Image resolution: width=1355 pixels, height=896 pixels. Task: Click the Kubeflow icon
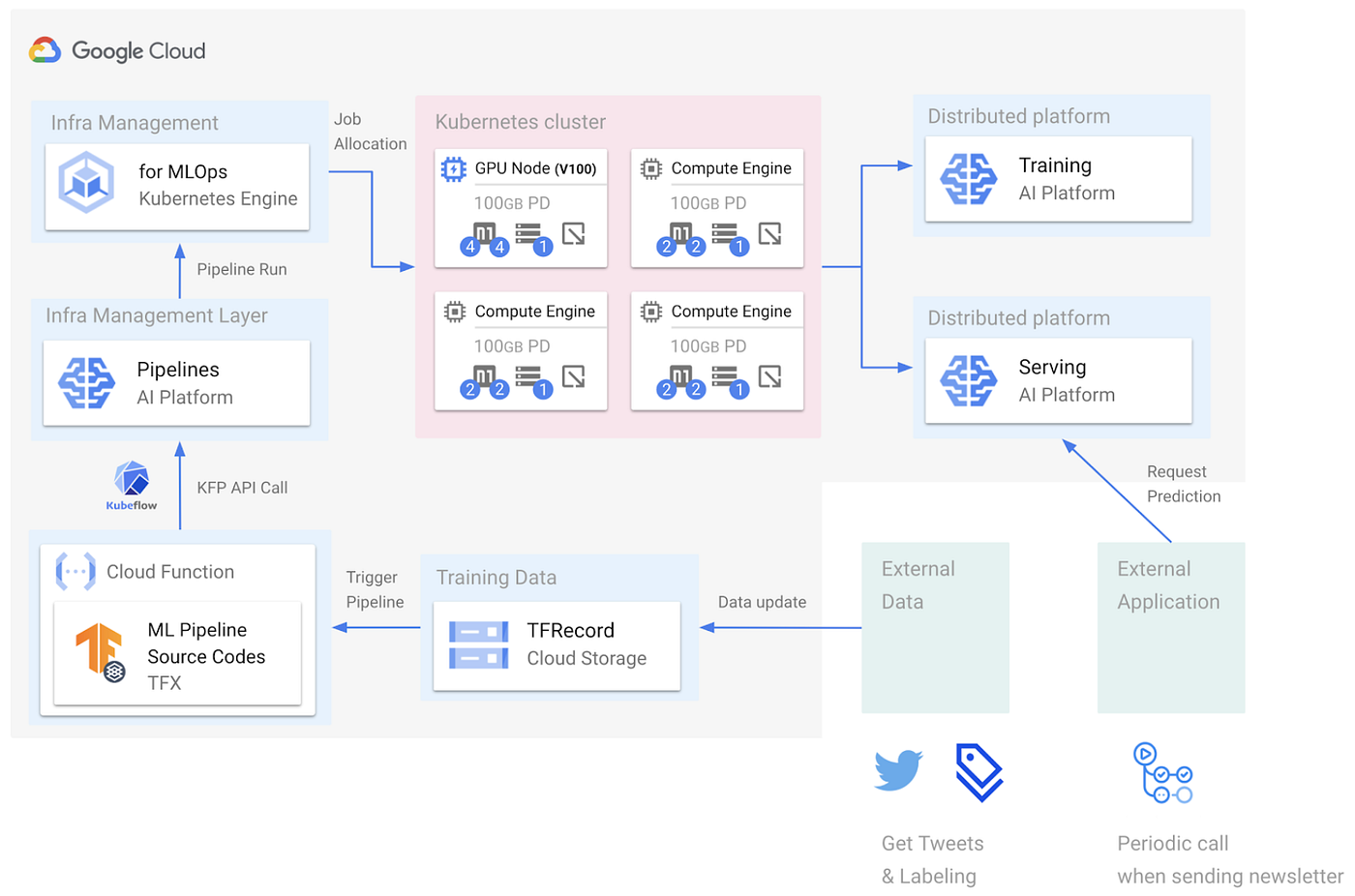pyautogui.click(x=131, y=479)
